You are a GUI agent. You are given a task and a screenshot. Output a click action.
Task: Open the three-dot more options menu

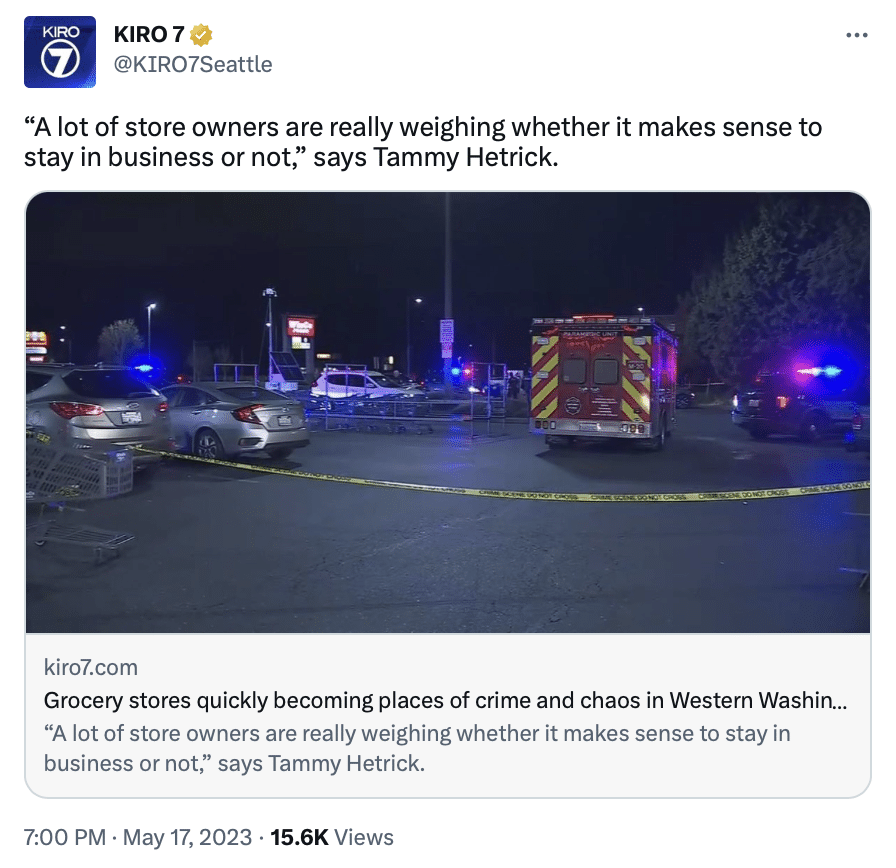(x=857, y=35)
